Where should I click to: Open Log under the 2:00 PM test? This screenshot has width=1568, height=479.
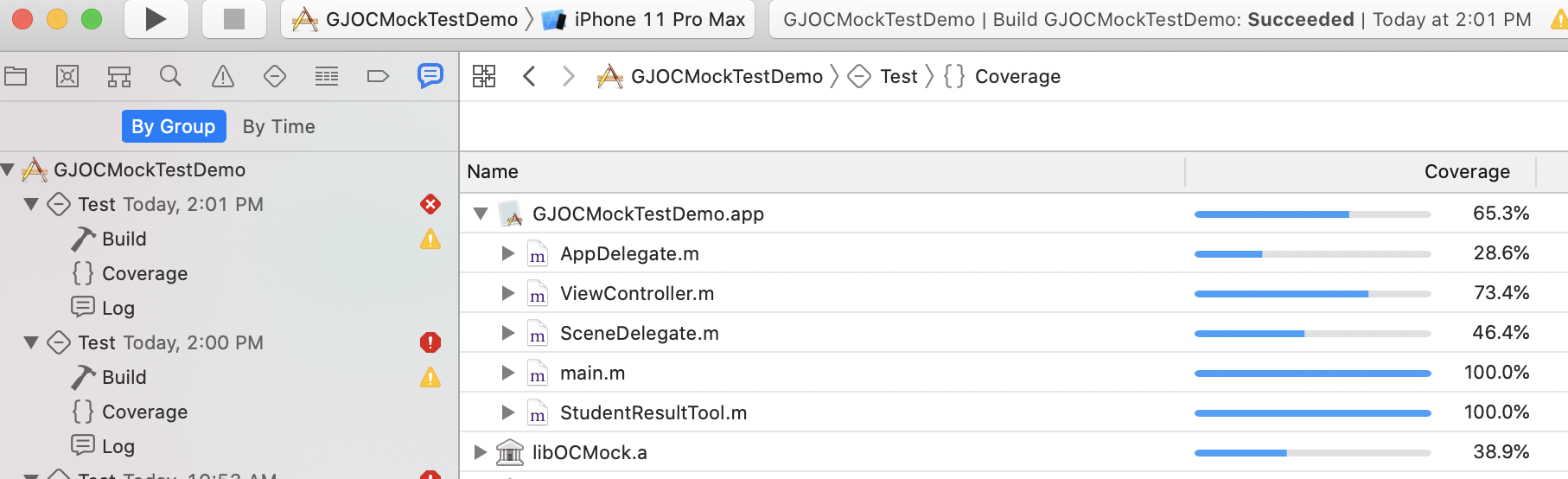point(118,446)
